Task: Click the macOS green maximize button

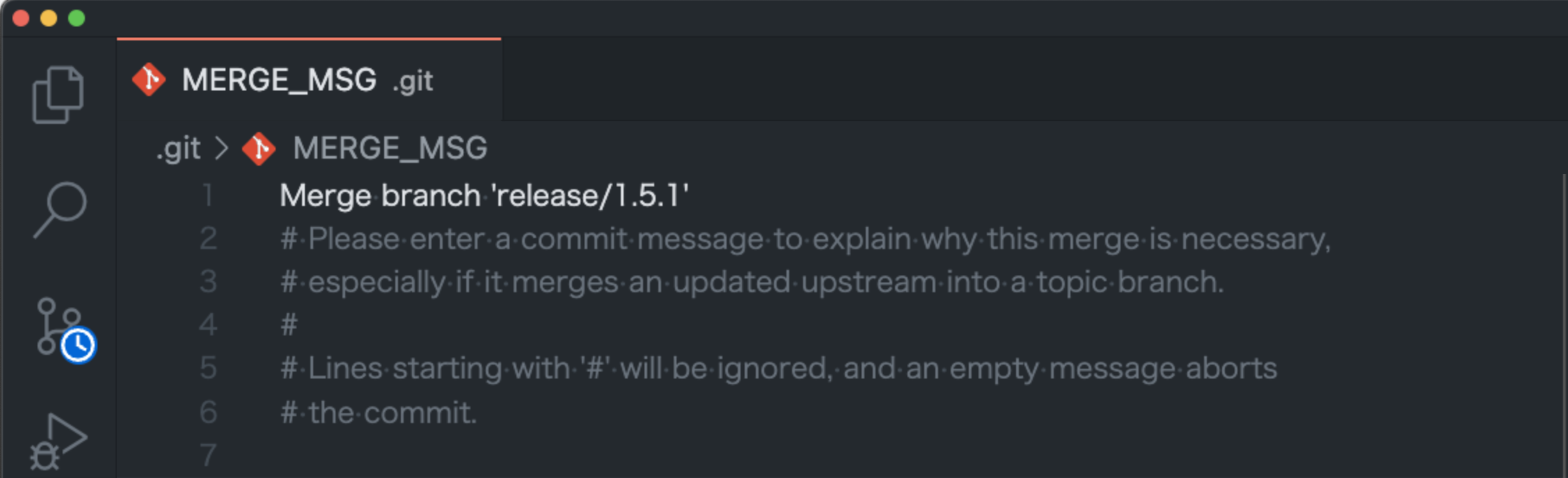Action: point(77,18)
